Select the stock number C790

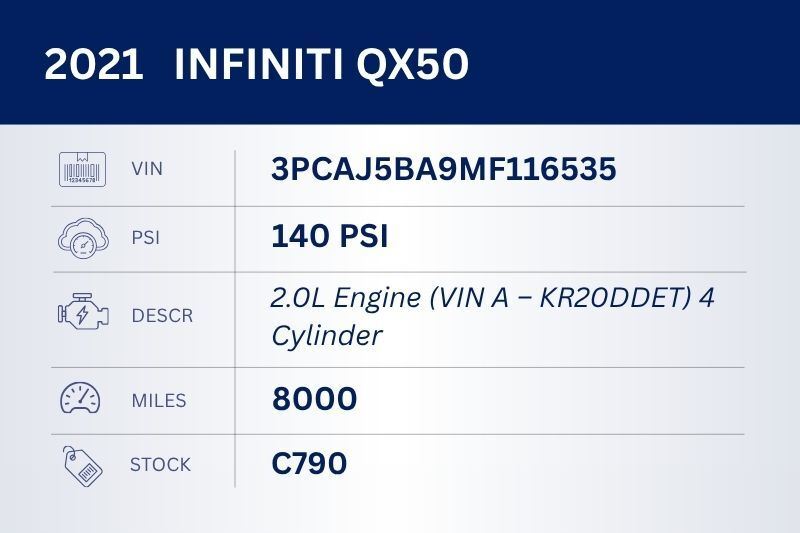click(309, 464)
